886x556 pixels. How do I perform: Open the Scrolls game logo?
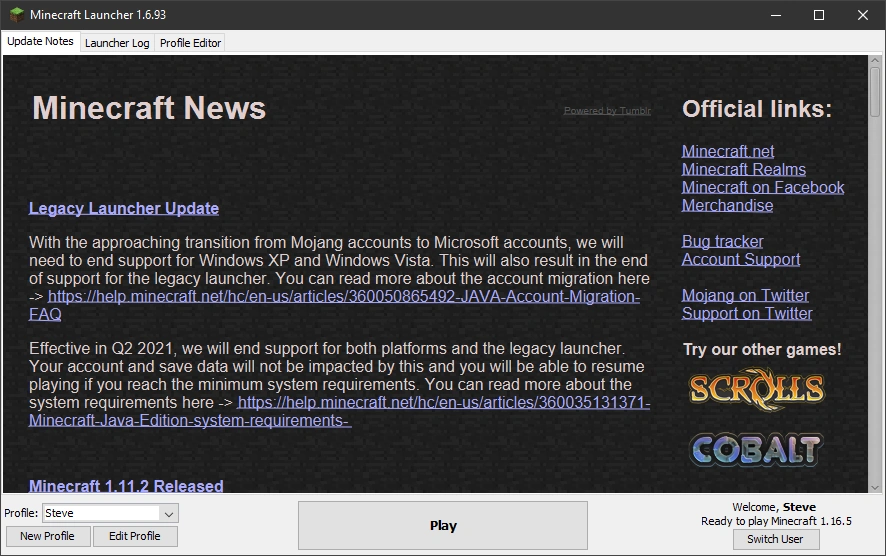pos(757,389)
